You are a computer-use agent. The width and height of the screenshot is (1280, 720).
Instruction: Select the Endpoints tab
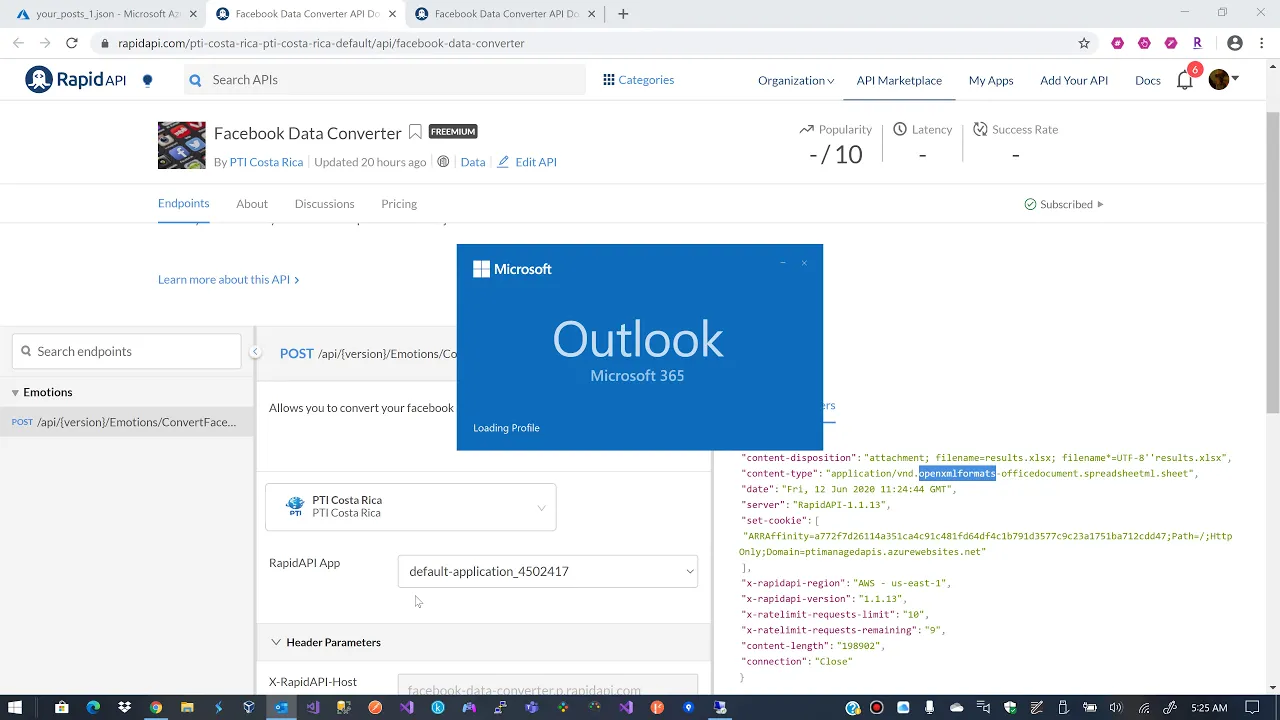(x=183, y=203)
